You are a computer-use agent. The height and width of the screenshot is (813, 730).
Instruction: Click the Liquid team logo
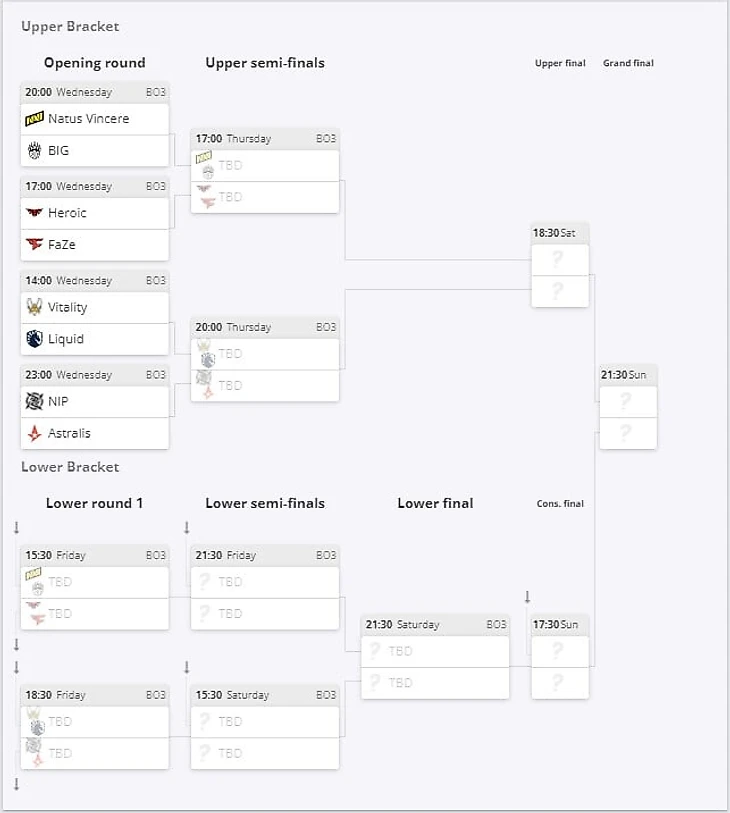[35, 339]
